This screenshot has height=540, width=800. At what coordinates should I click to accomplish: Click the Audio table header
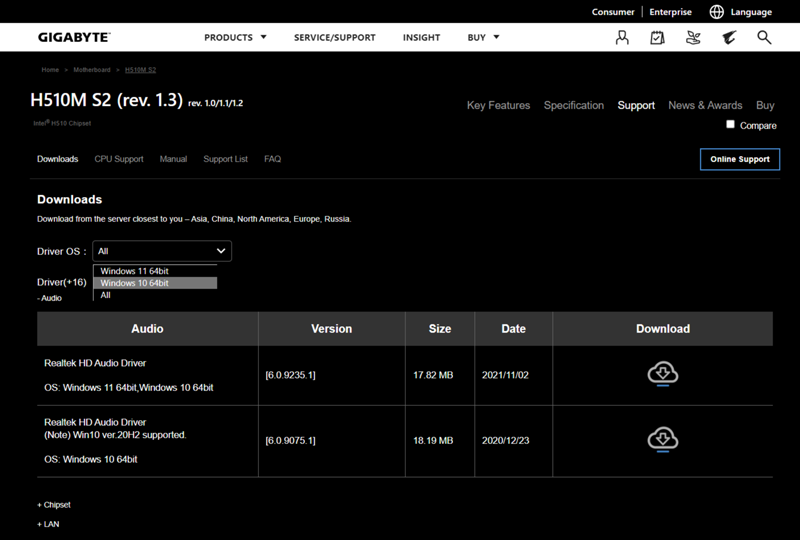click(147, 329)
